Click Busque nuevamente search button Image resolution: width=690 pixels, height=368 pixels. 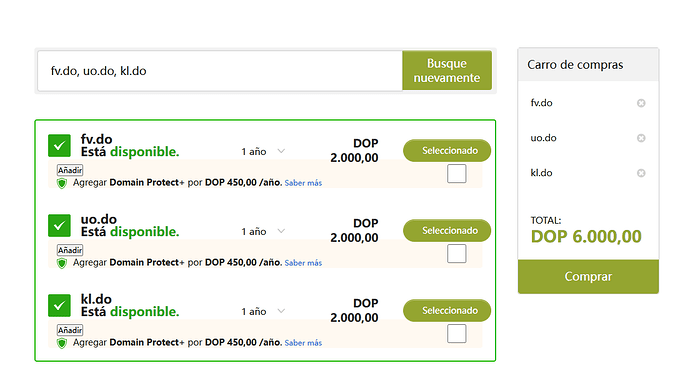coord(447,70)
